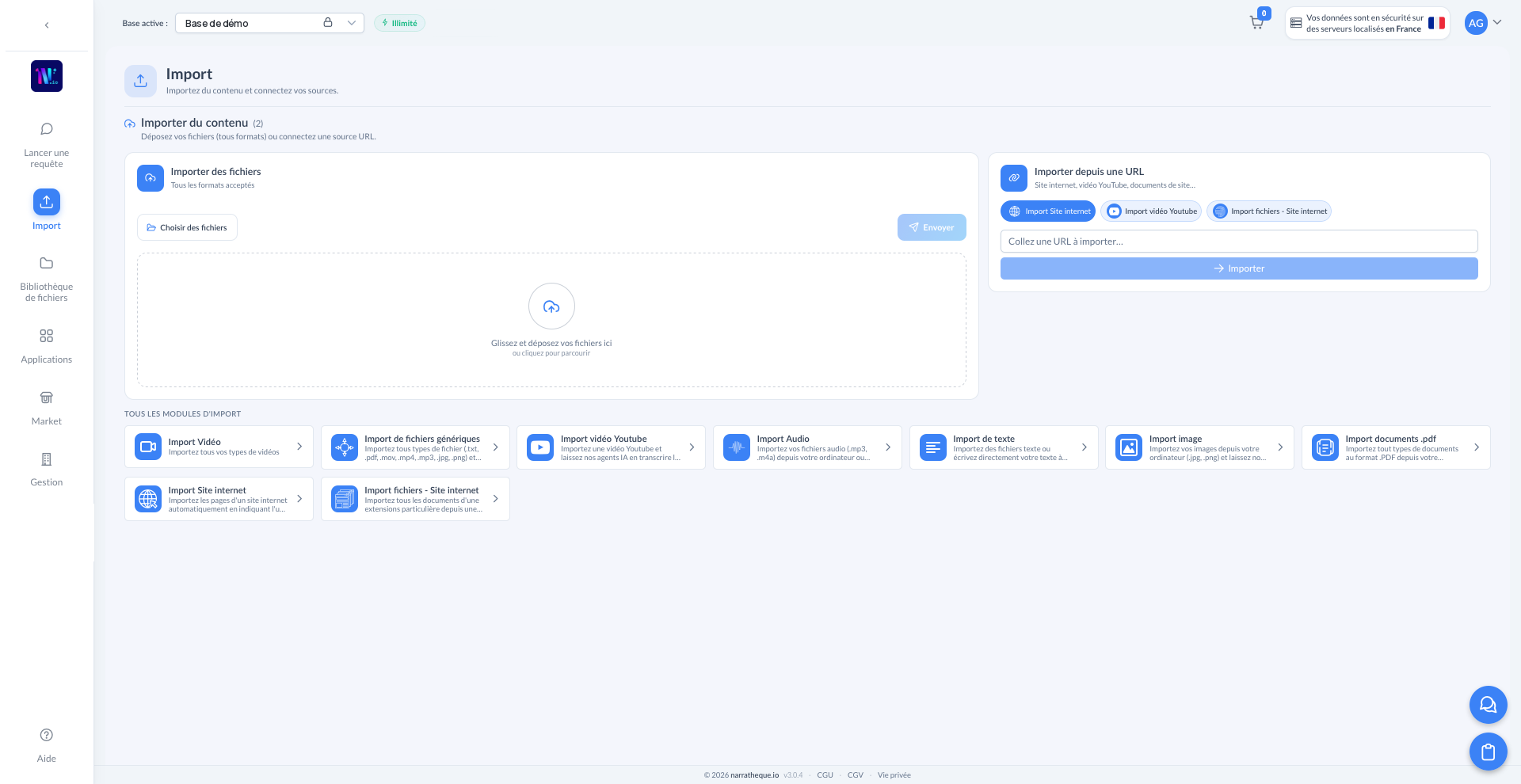1521x784 pixels.
Task: Expand the AG user account menu
Action: (1483, 23)
